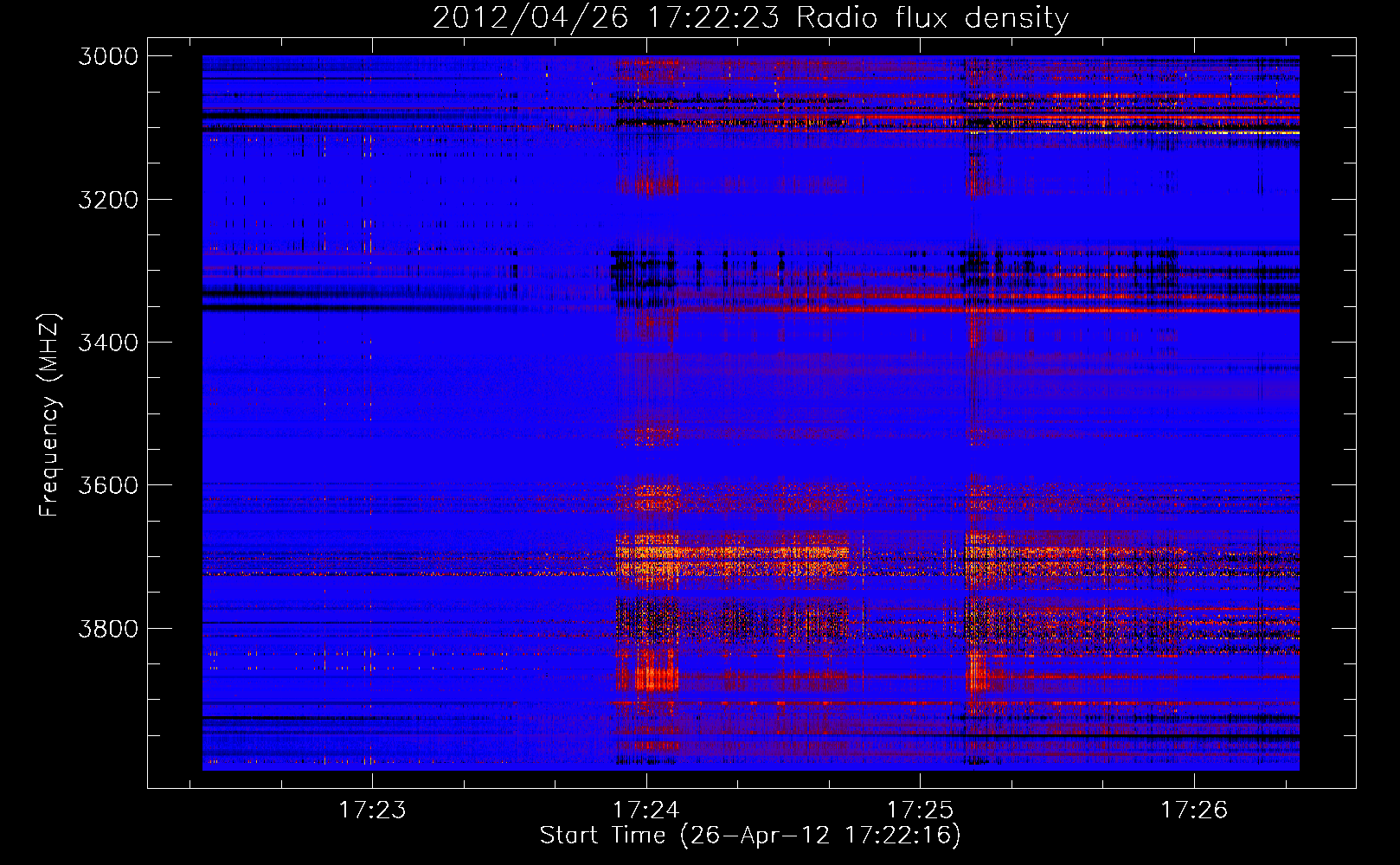The width and height of the screenshot is (1400, 865).
Task: Click the 17:24 time tick label
Action: pos(646,810)
